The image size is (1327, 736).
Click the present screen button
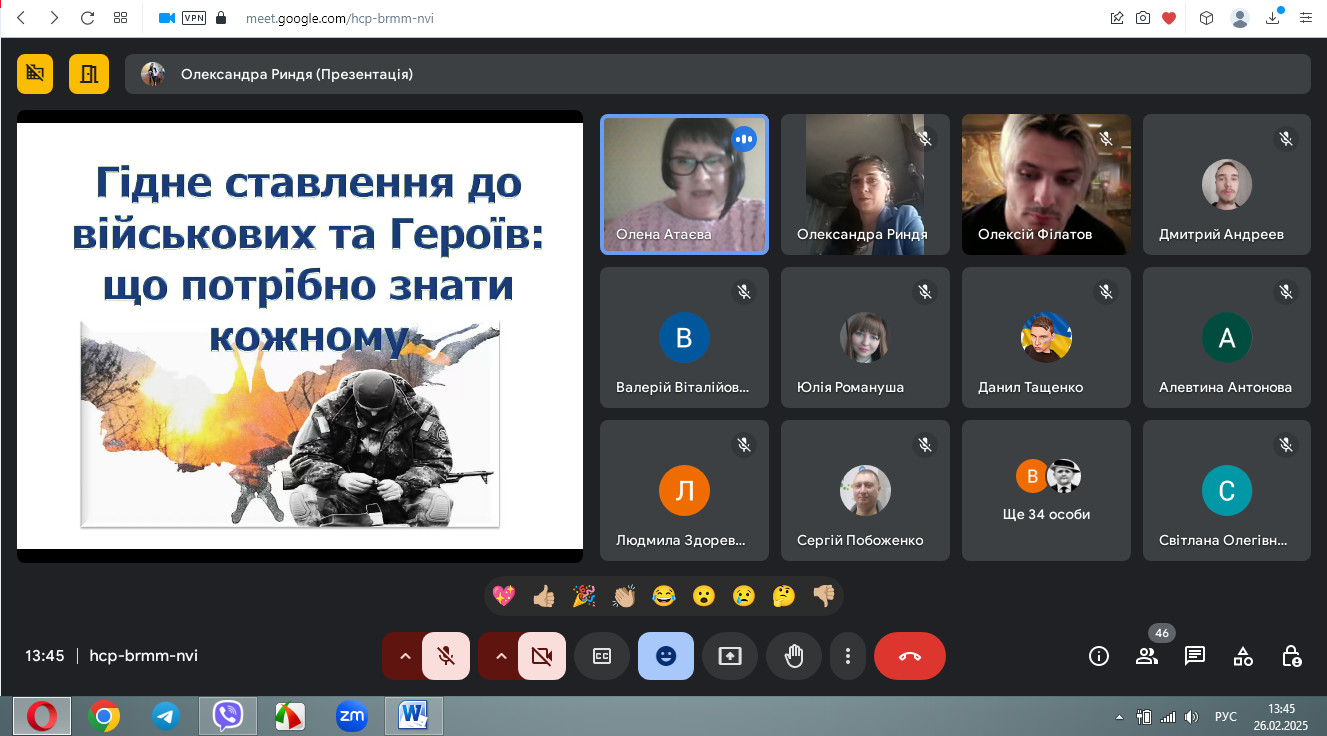[730, 656]
